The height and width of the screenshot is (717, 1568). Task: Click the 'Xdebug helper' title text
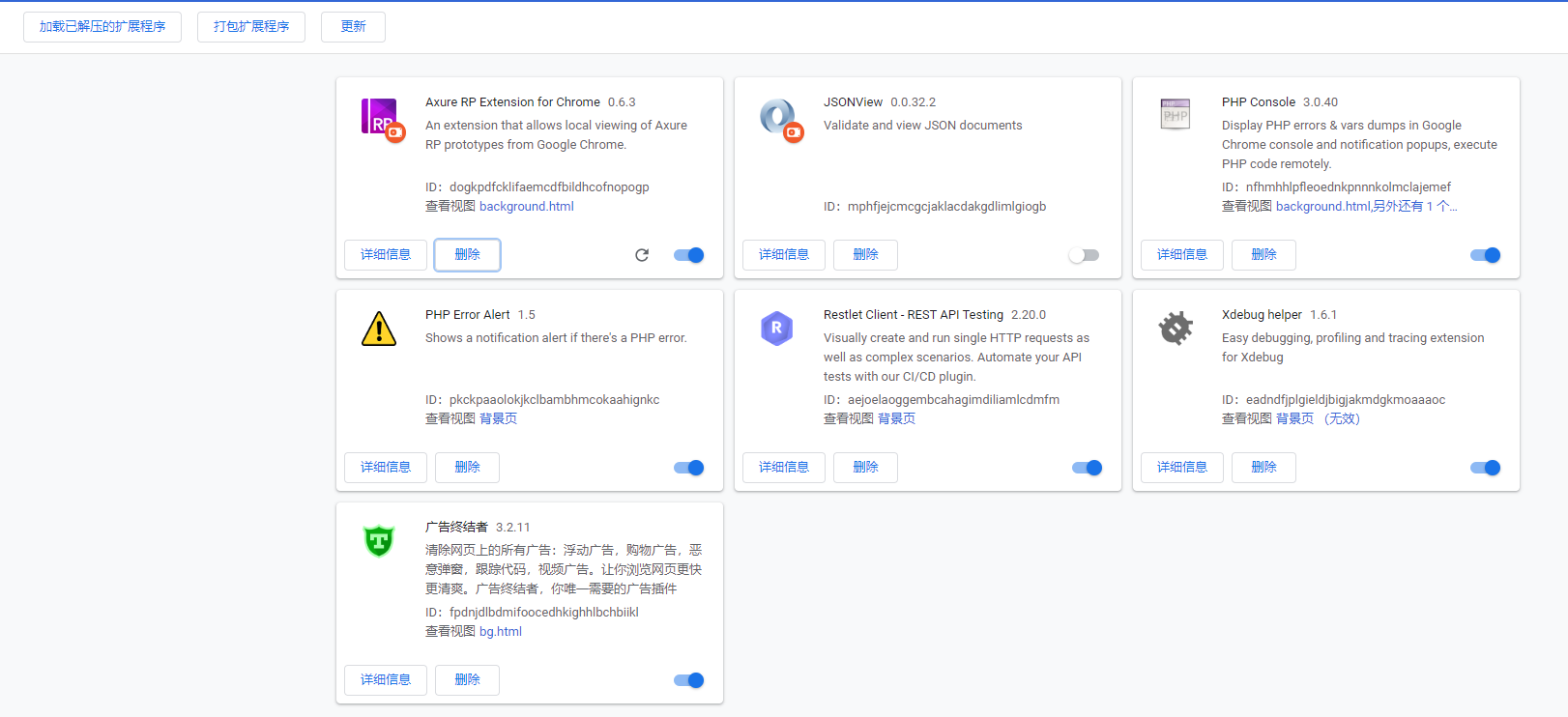click(1262, 315)
